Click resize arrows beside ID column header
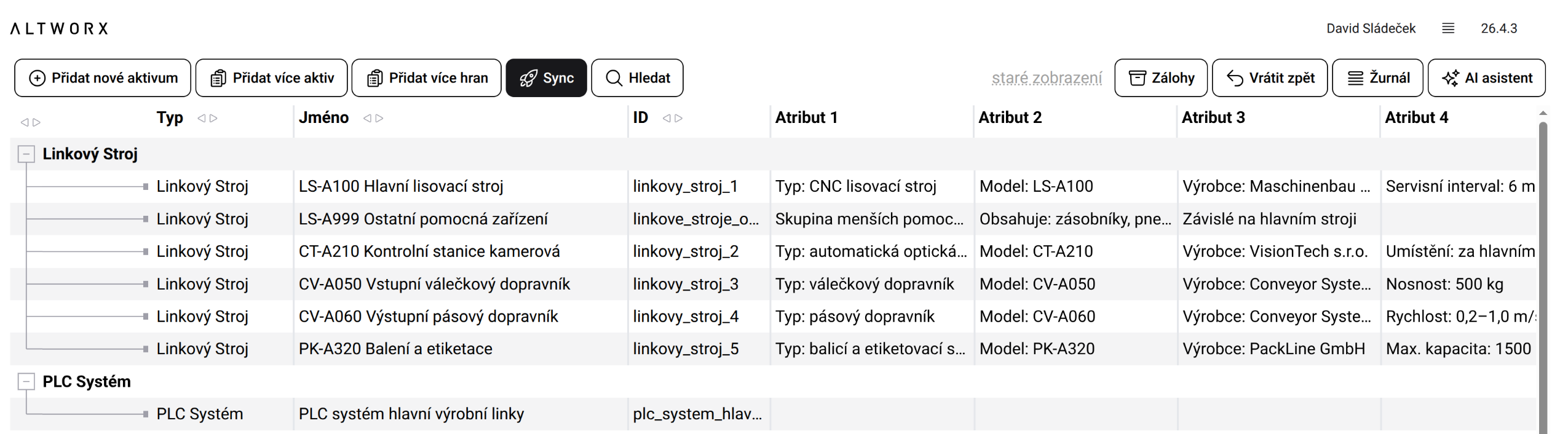The image size is (1568, 434). 672,118
